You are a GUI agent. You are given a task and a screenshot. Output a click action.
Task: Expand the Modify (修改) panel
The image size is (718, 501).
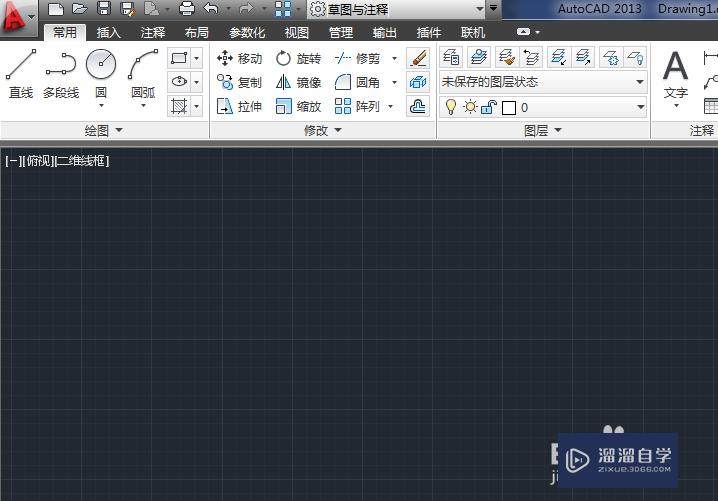(323, 131)
